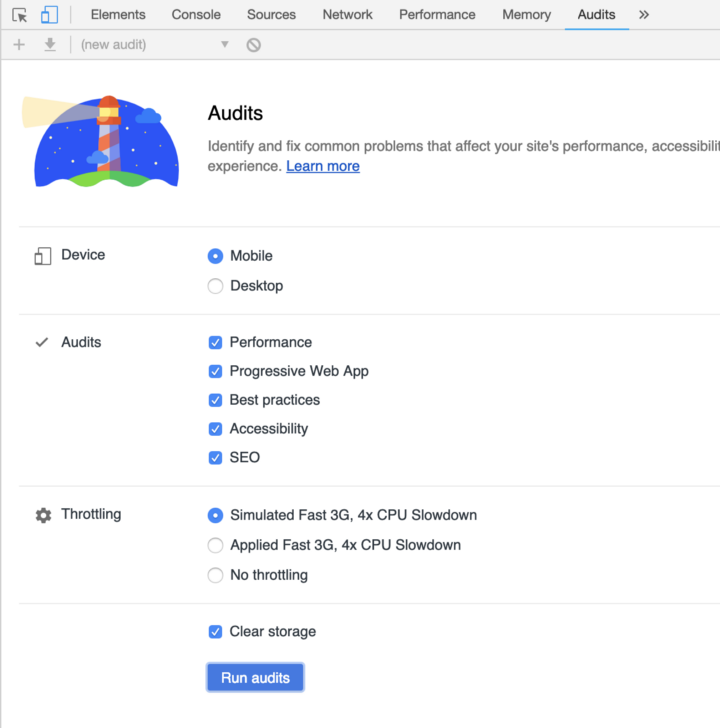Choose Applied Fast 3G throttling option

pyautogui.click(x=215, y=545)
